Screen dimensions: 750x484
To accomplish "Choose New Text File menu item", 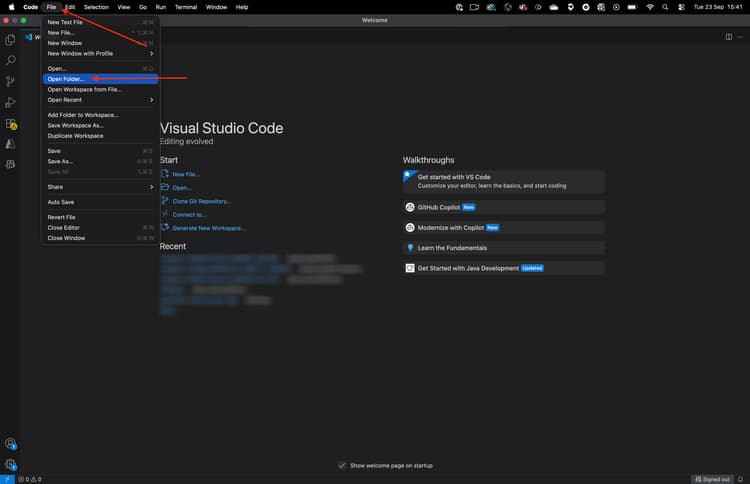I will (x=100, y=22).
